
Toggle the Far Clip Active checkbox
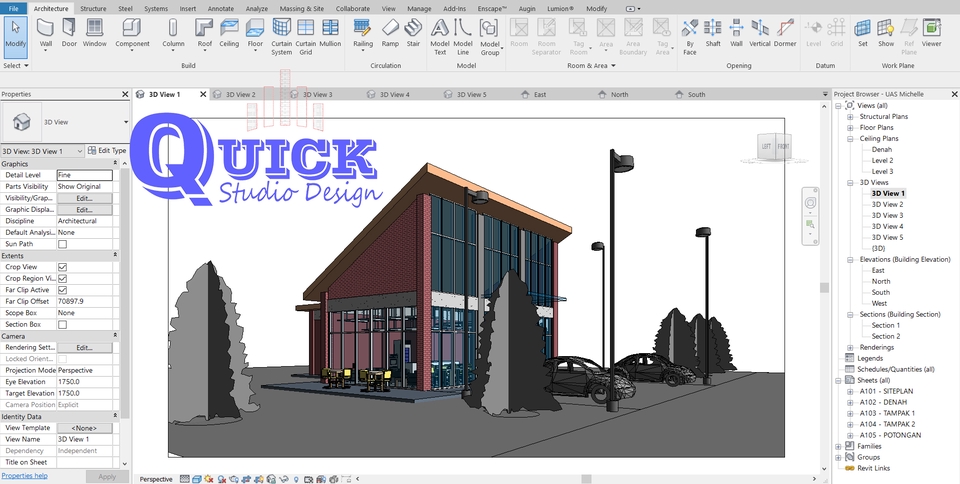tap(62, 290)
